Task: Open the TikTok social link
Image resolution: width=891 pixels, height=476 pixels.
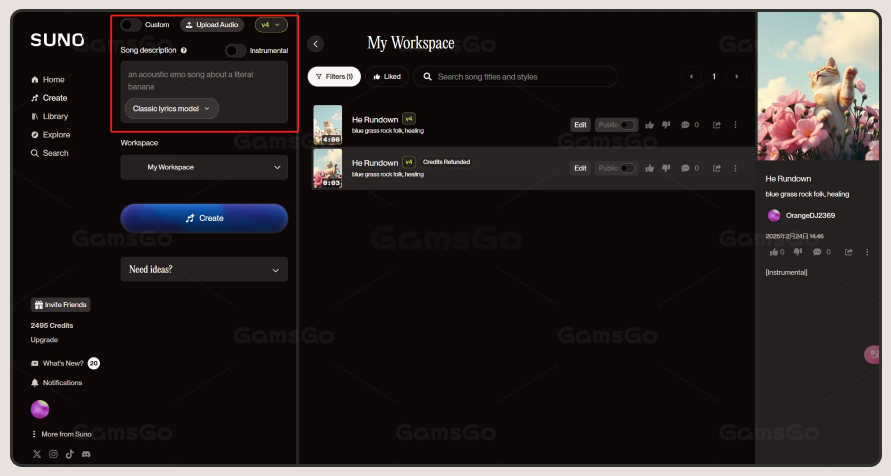Action: coord(69,454)
